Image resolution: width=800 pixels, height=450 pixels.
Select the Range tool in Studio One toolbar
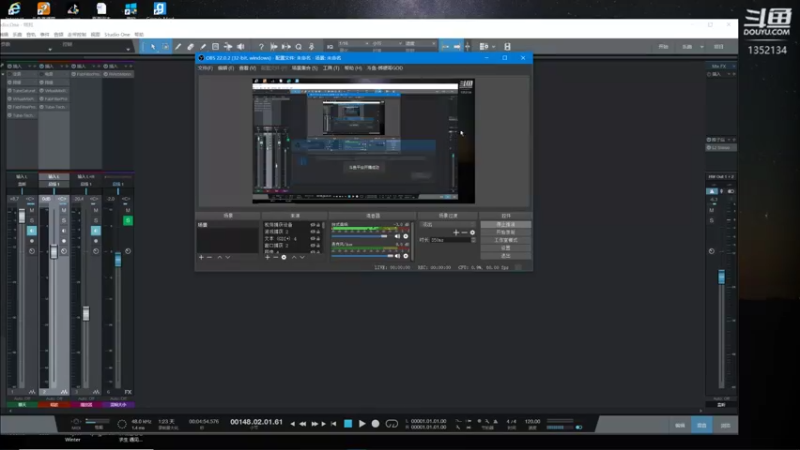point(165,46)
